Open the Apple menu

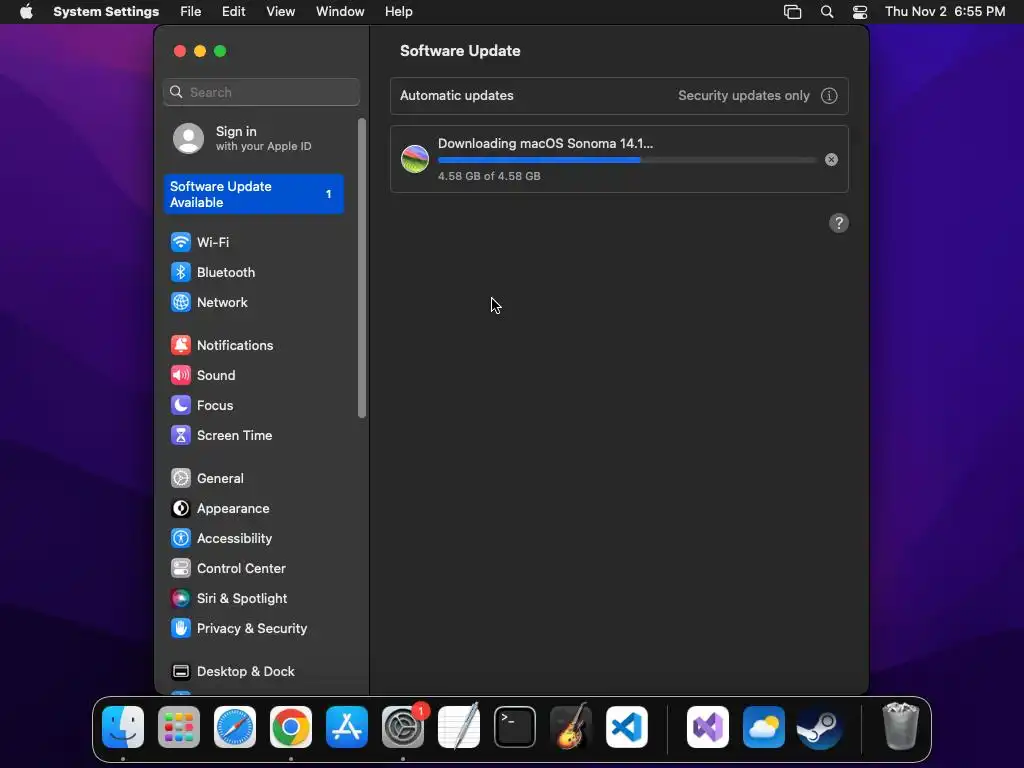(x=26, y=12)
